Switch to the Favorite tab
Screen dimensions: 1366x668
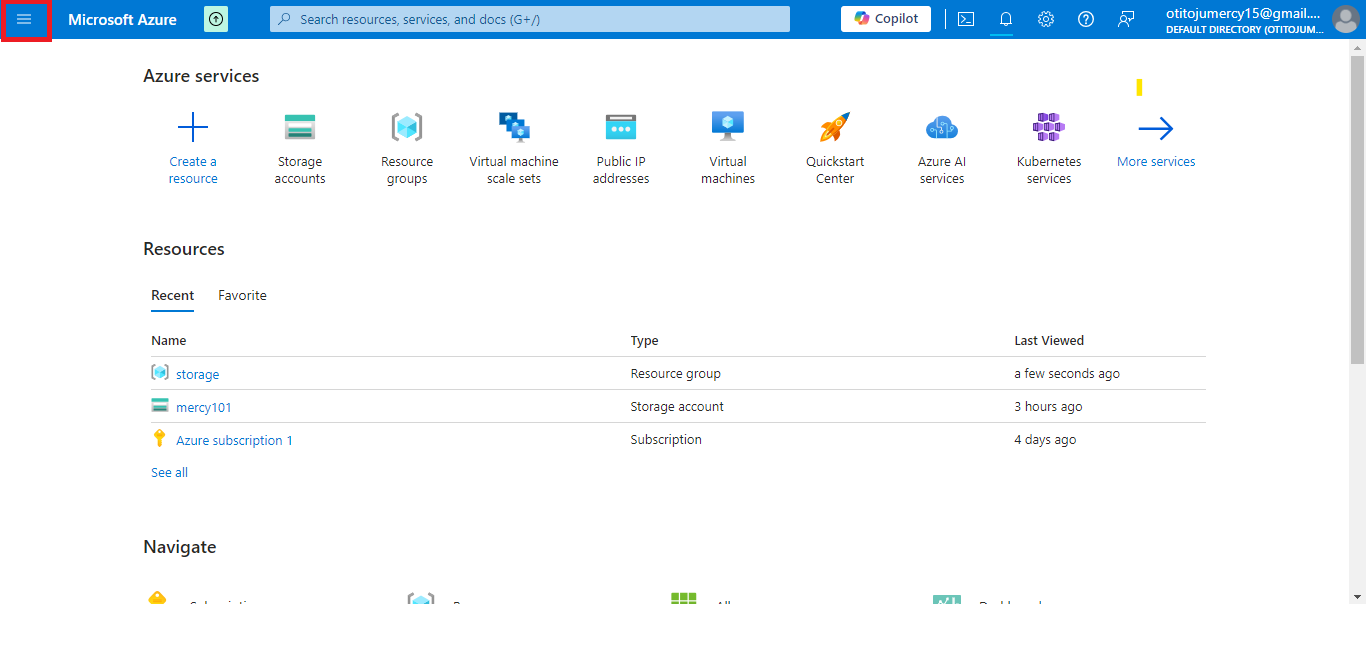[242, 295]
